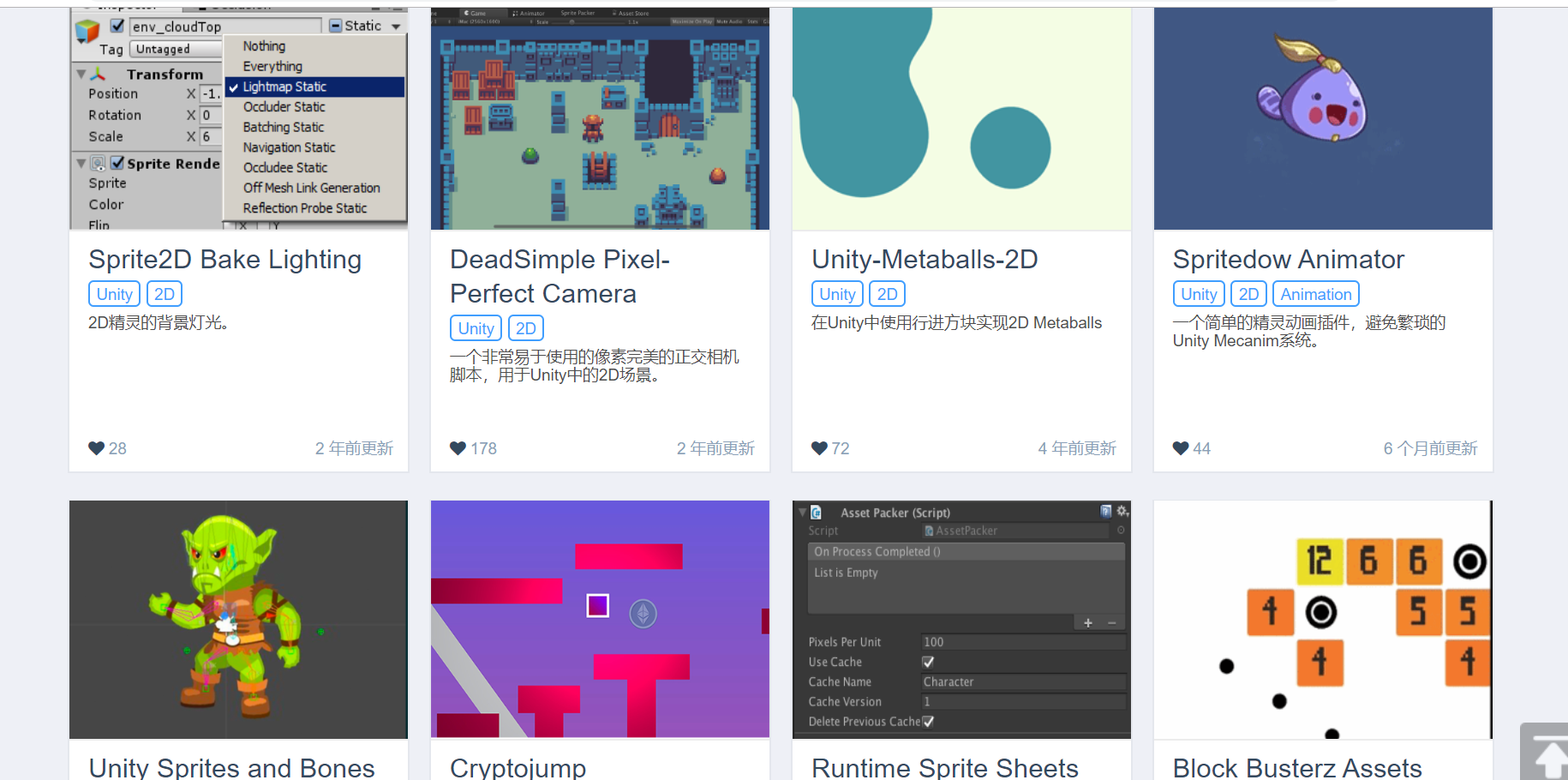Open the Runtime Sprite Sheets title link
This screenshot has width=1568, height=780.
pos(944,767)
